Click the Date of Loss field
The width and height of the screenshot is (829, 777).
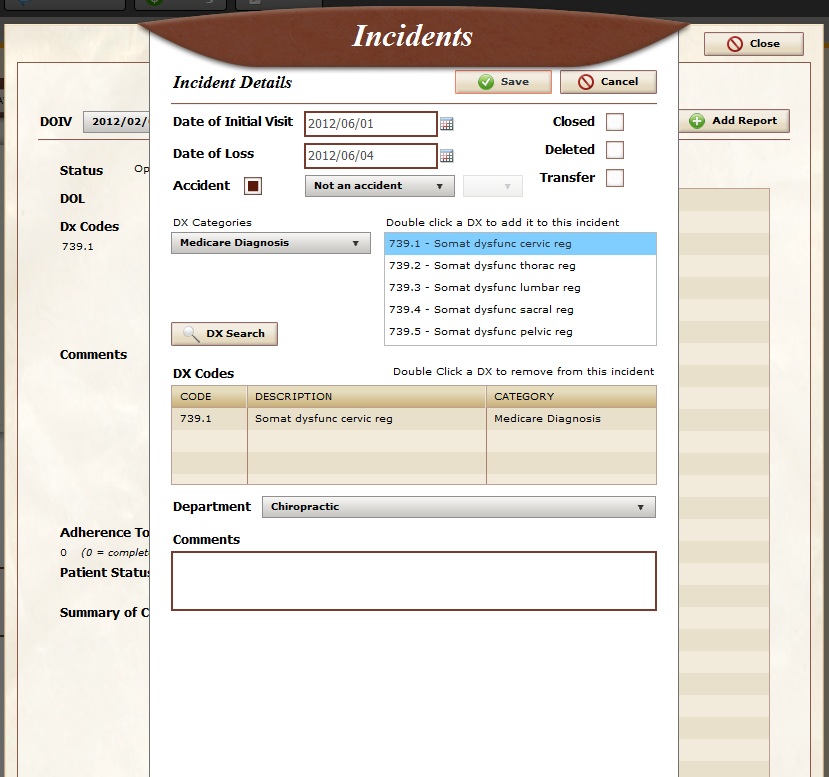[x=370, y=156]
